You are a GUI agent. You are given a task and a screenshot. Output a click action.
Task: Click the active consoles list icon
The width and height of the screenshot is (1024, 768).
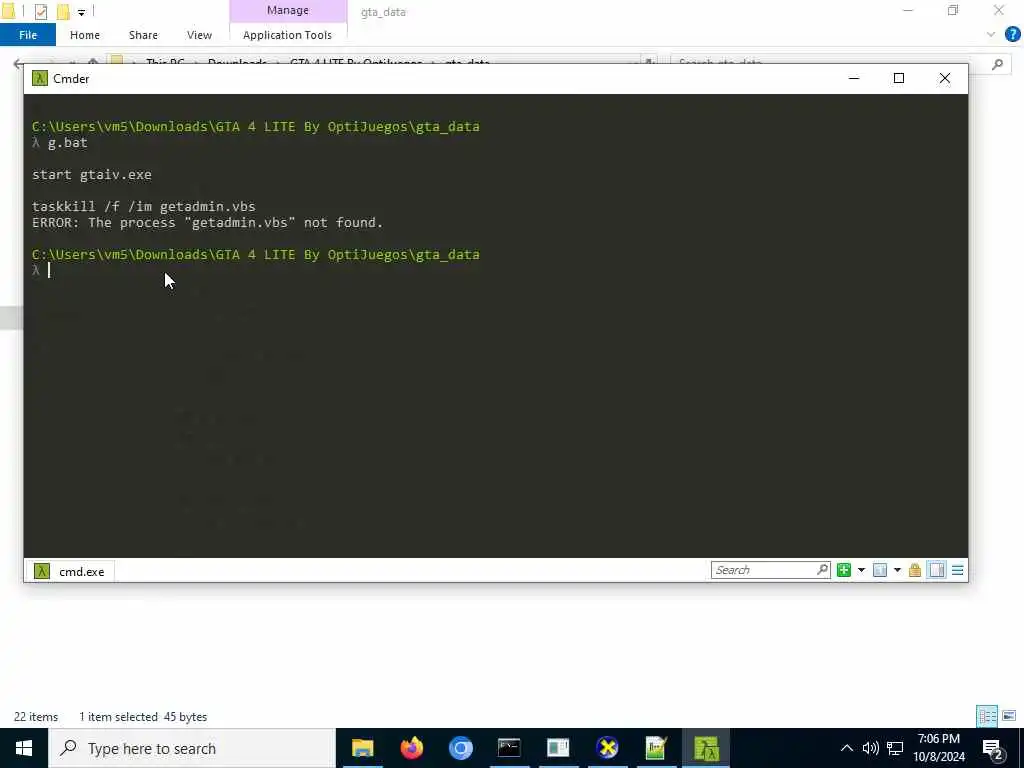click(x=880, y=570)
